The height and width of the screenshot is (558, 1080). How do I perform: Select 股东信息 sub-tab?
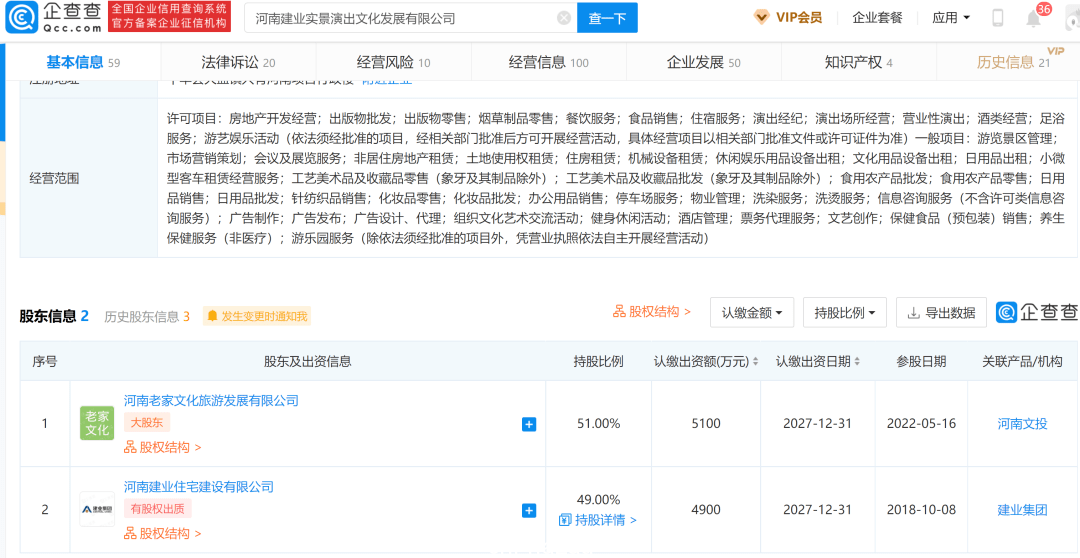coord(54,316)
